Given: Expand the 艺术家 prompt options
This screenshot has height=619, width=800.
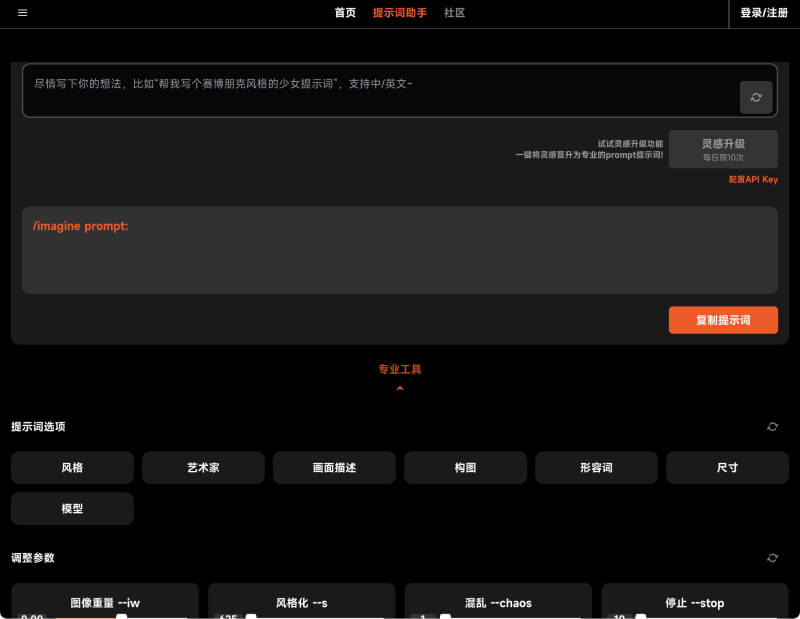Looking at the screenshot, I should (x=203, y=468).
